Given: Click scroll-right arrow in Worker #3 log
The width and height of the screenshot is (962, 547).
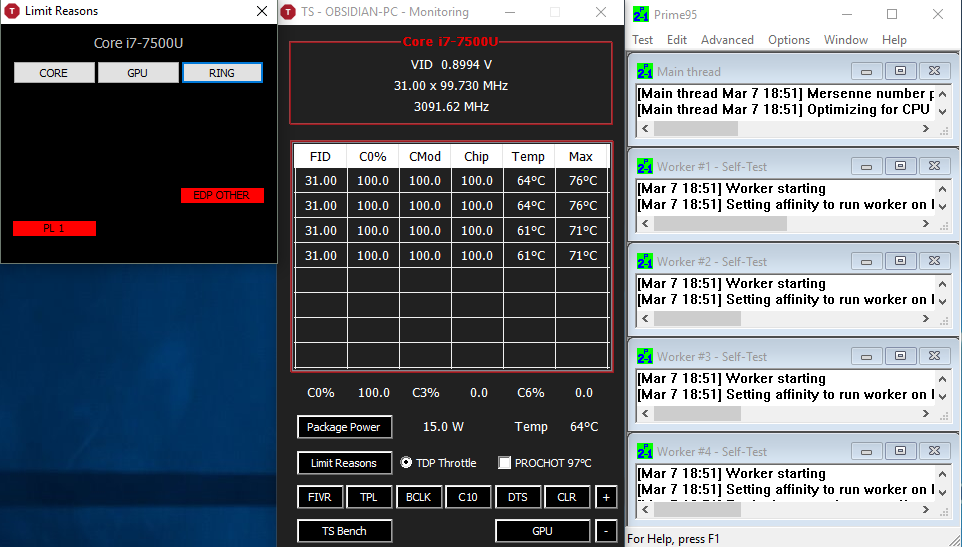Looking at the screenshot, I should tap(926, 413).
